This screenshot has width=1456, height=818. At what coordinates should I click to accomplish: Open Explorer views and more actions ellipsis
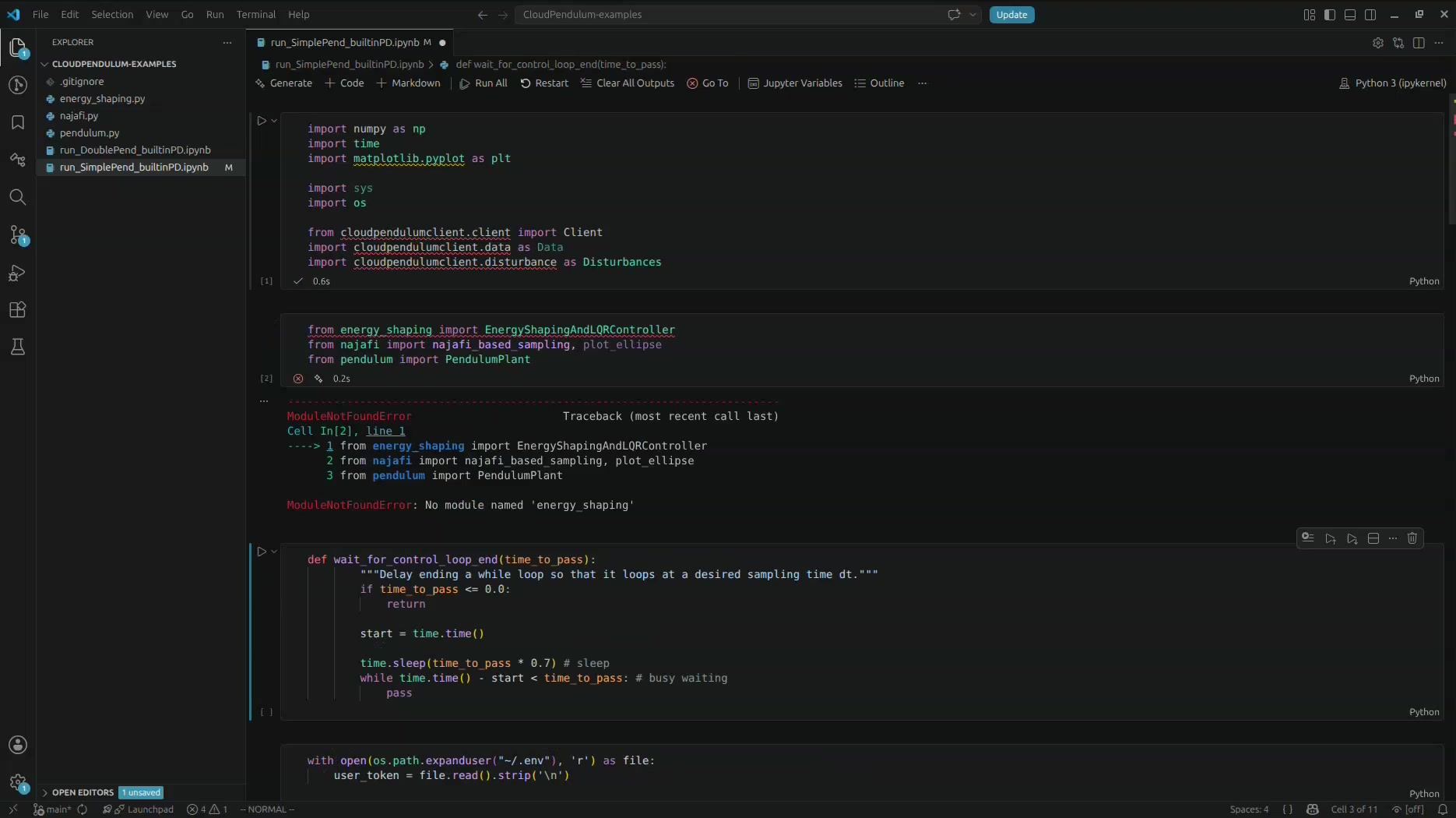click(227, 43)
